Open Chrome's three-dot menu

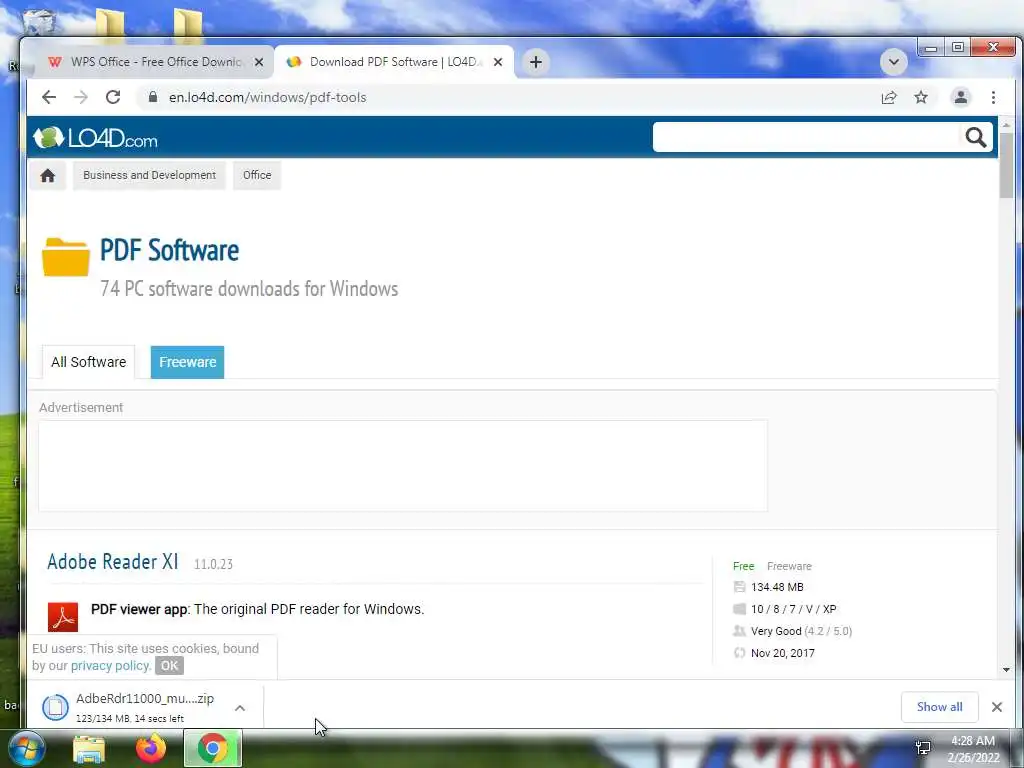coord(993,97)
